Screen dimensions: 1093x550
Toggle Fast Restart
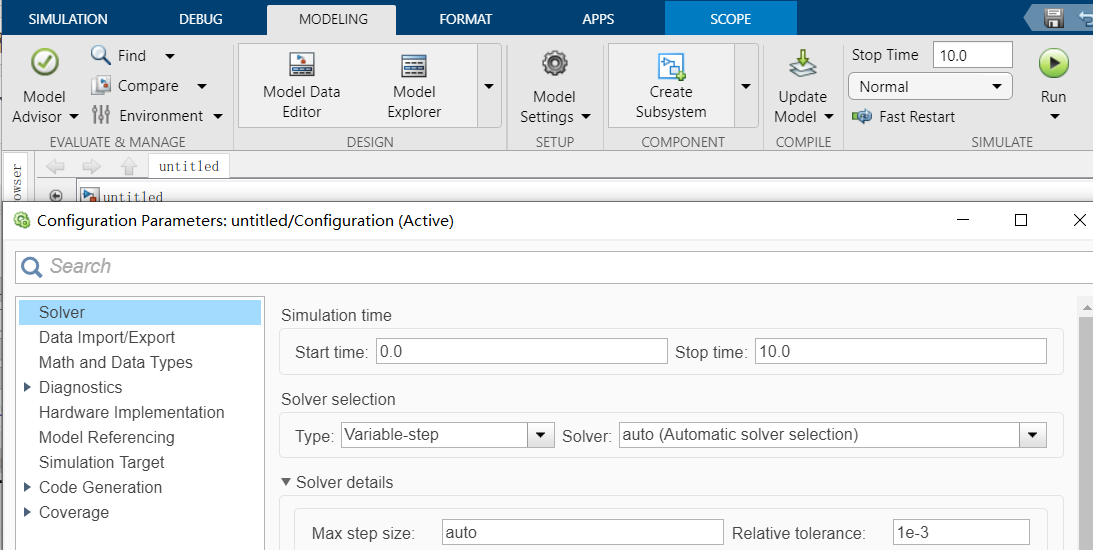point(903,116)
